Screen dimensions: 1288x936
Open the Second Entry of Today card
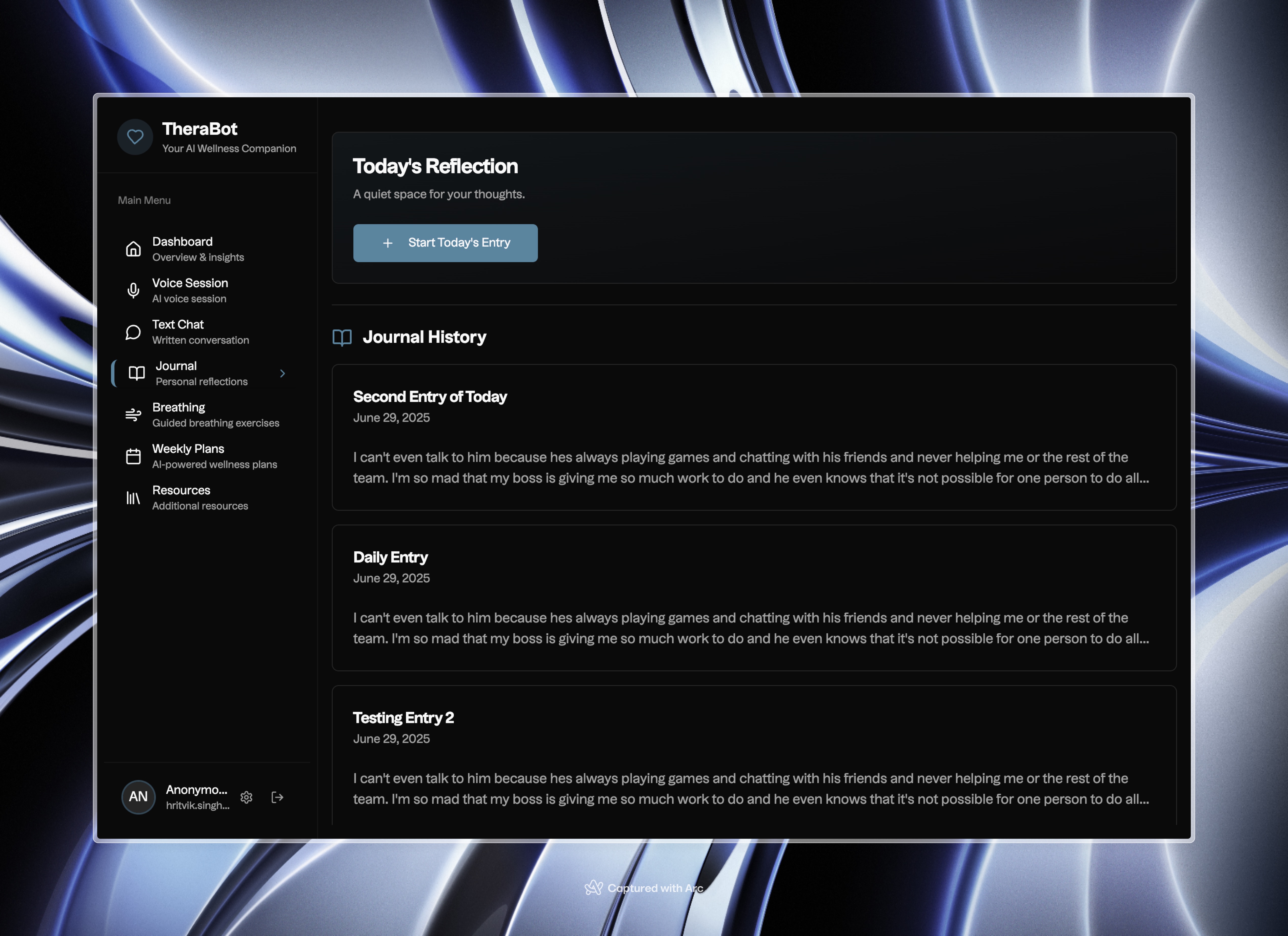754,437
